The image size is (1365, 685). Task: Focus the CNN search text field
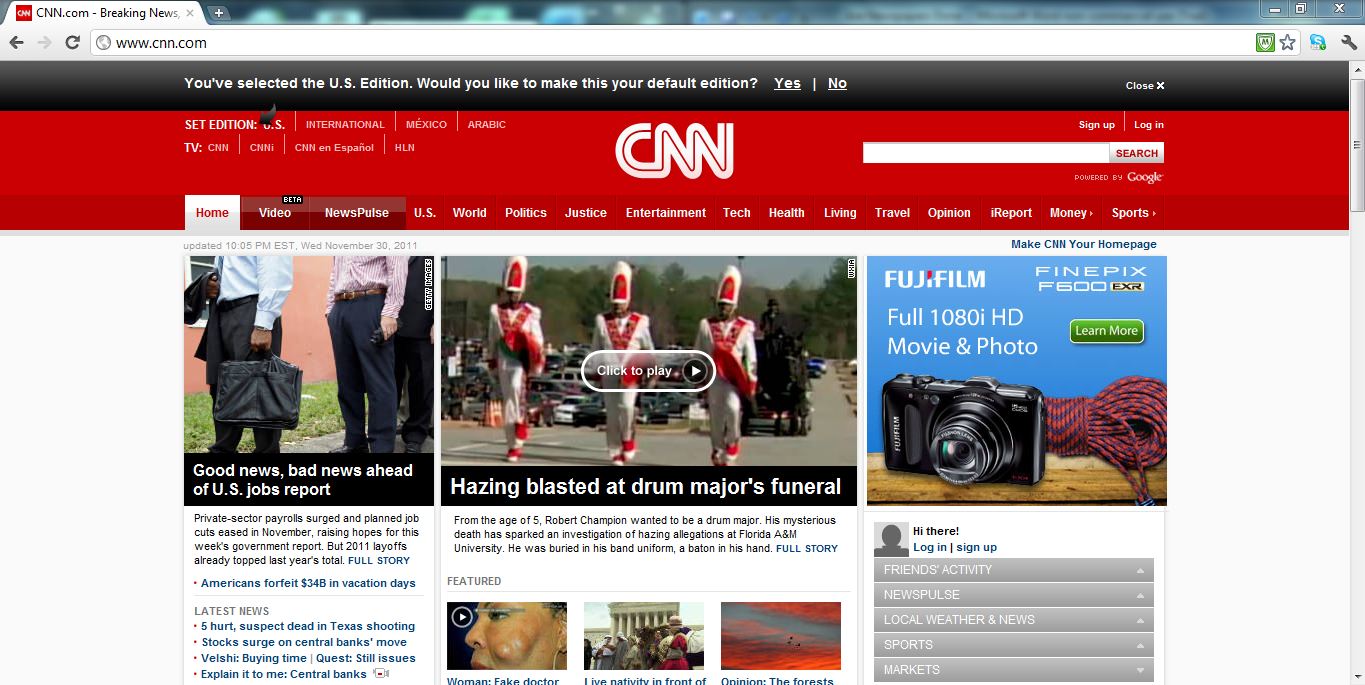coord(986,153)
